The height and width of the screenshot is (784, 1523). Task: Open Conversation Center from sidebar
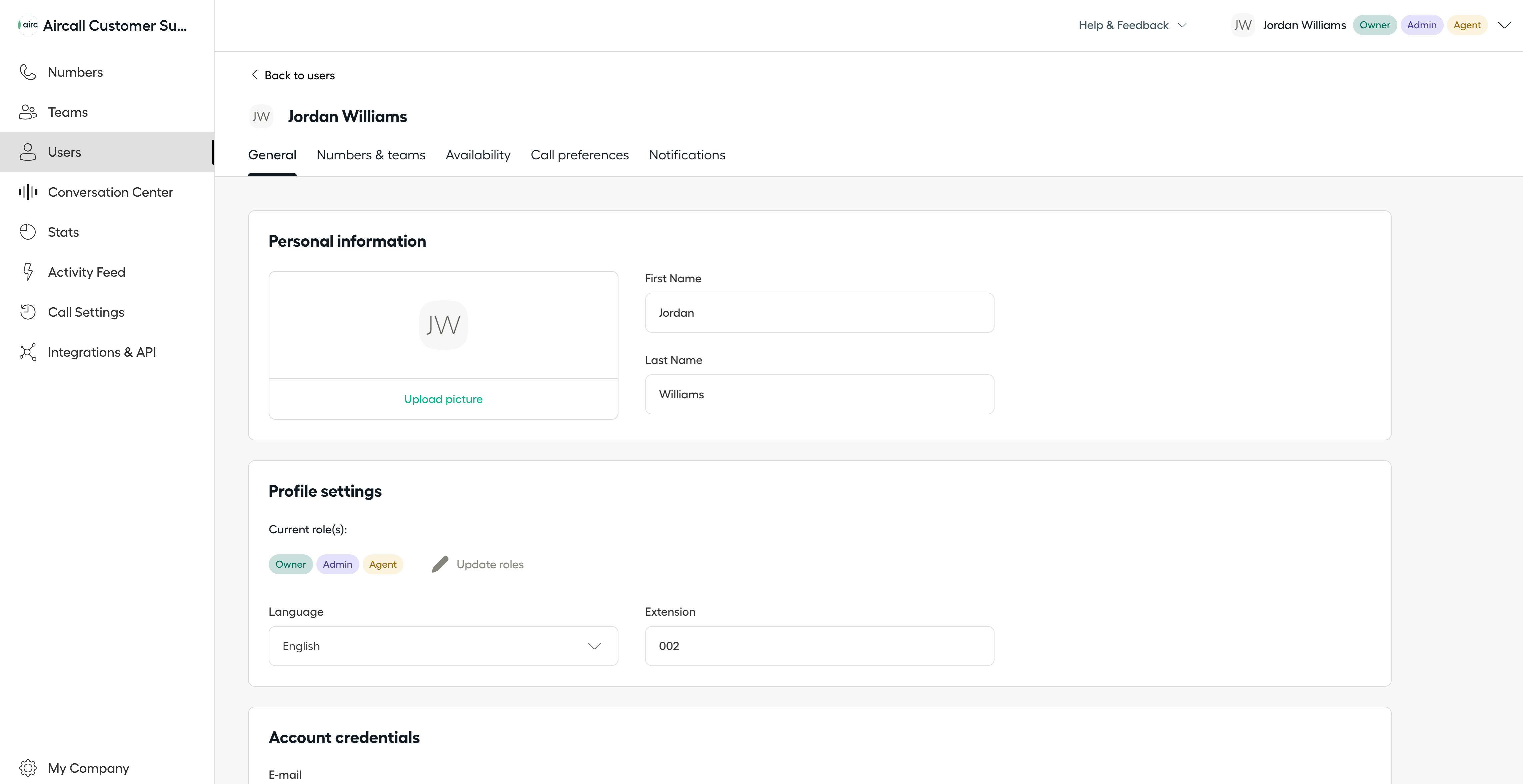point(107,192)
